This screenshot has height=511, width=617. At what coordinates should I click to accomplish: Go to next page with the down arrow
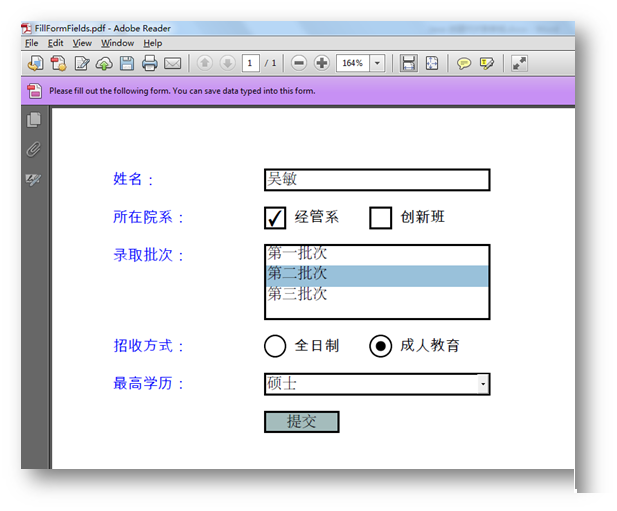[227, 63]
